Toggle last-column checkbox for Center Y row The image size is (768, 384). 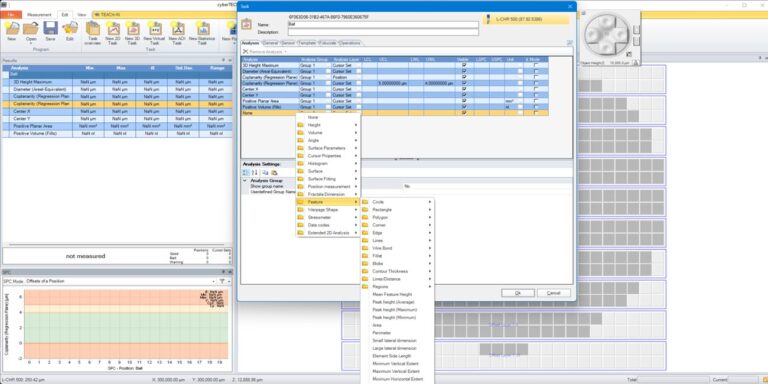click(x=536, y=95)
